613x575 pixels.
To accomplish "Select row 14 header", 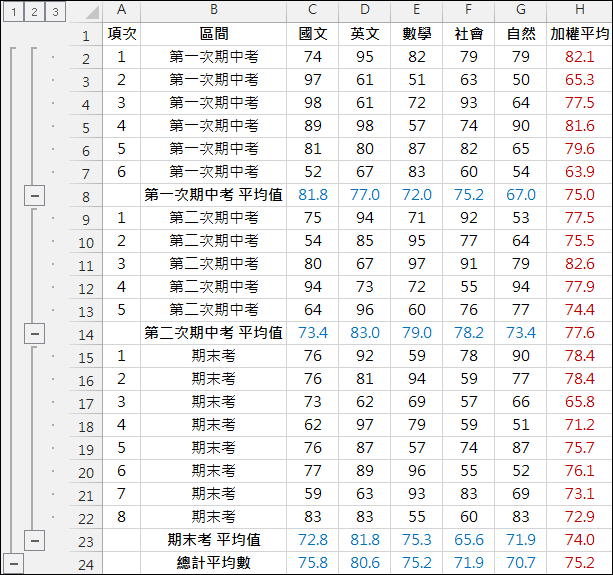I will (x=86, y=333).
